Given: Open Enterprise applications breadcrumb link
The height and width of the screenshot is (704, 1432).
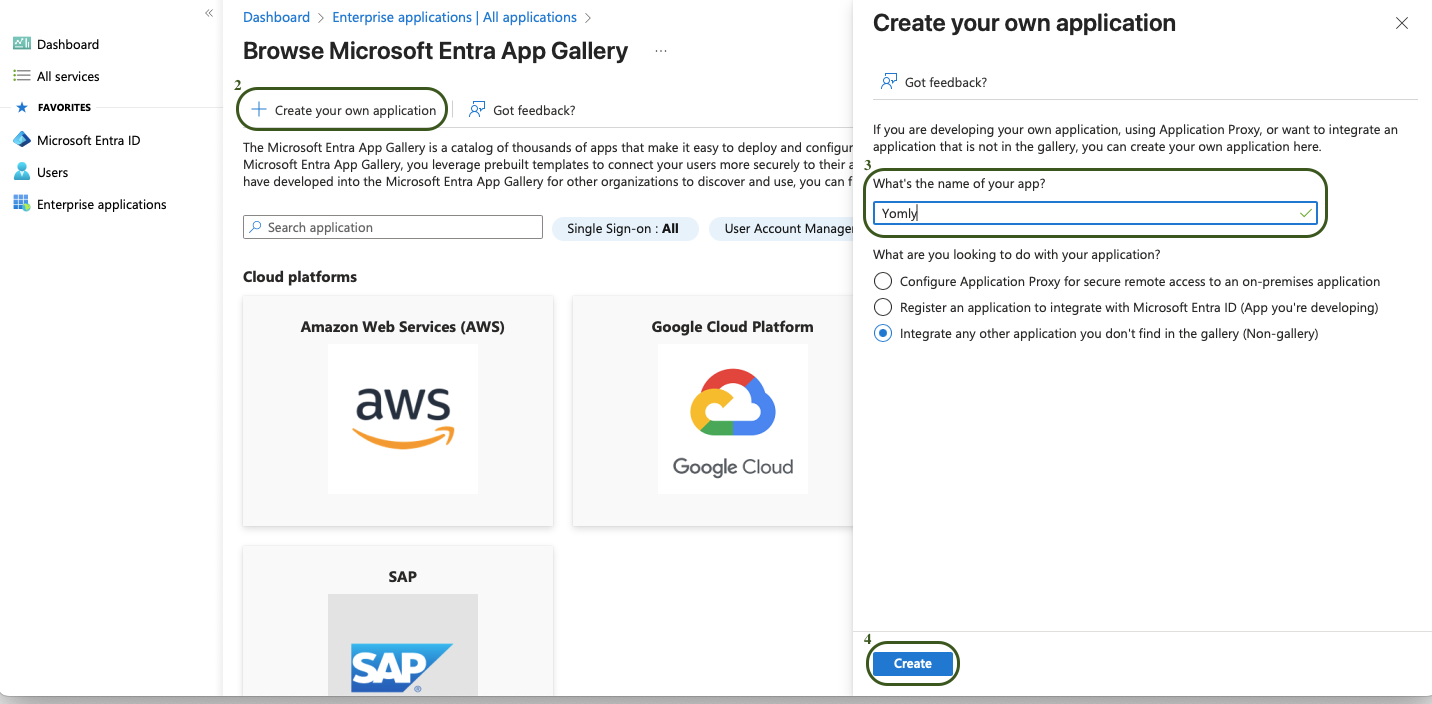Looking at the screenshot, I should click(x=454, y=17).
